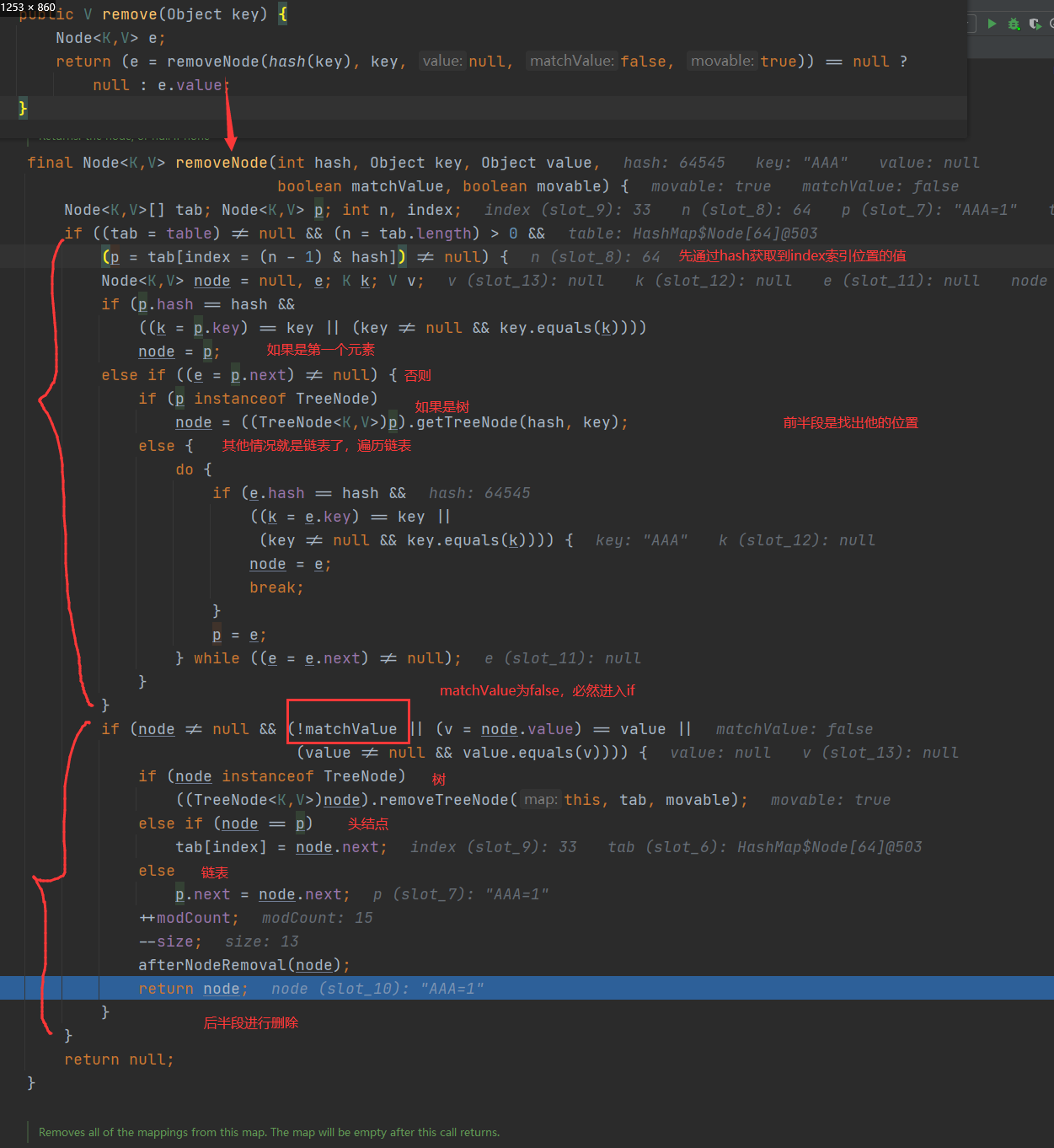Click the 'return null;' statement
Viewport: 1054px width, 1148px height.
click(119, 1059)
